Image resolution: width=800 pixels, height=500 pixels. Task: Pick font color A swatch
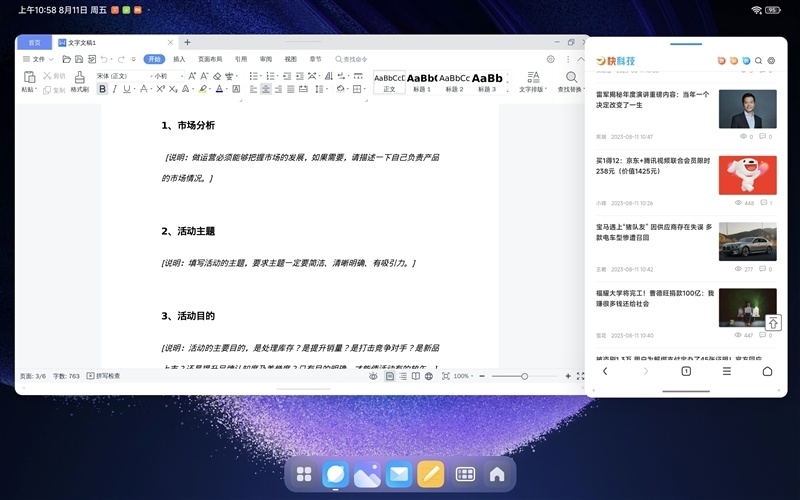[219, 89]
